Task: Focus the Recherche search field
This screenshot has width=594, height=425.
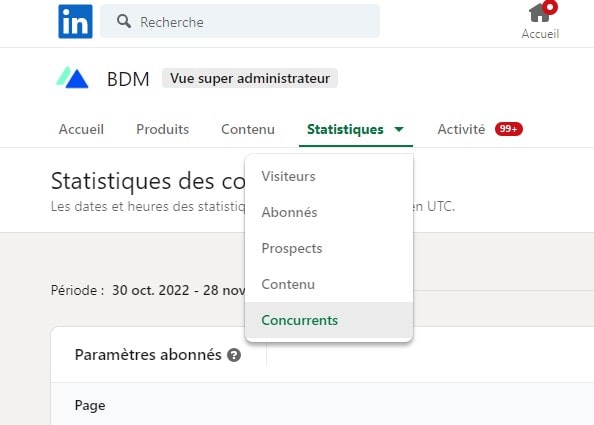Action: click(x=240, y=21)
